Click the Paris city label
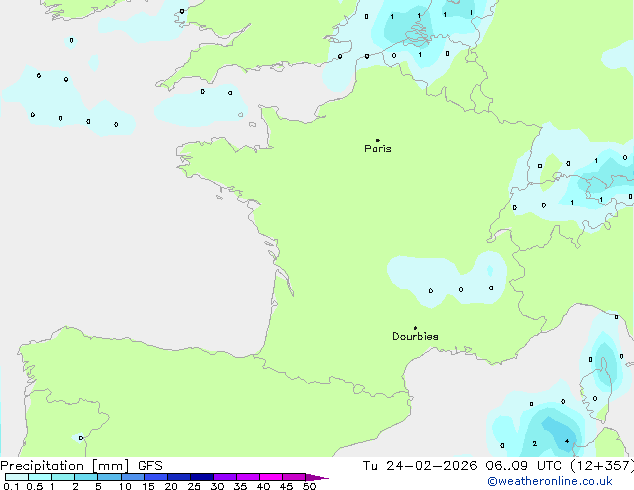The image size is (634, 490). pyautogui.click(x=378, y=149)
